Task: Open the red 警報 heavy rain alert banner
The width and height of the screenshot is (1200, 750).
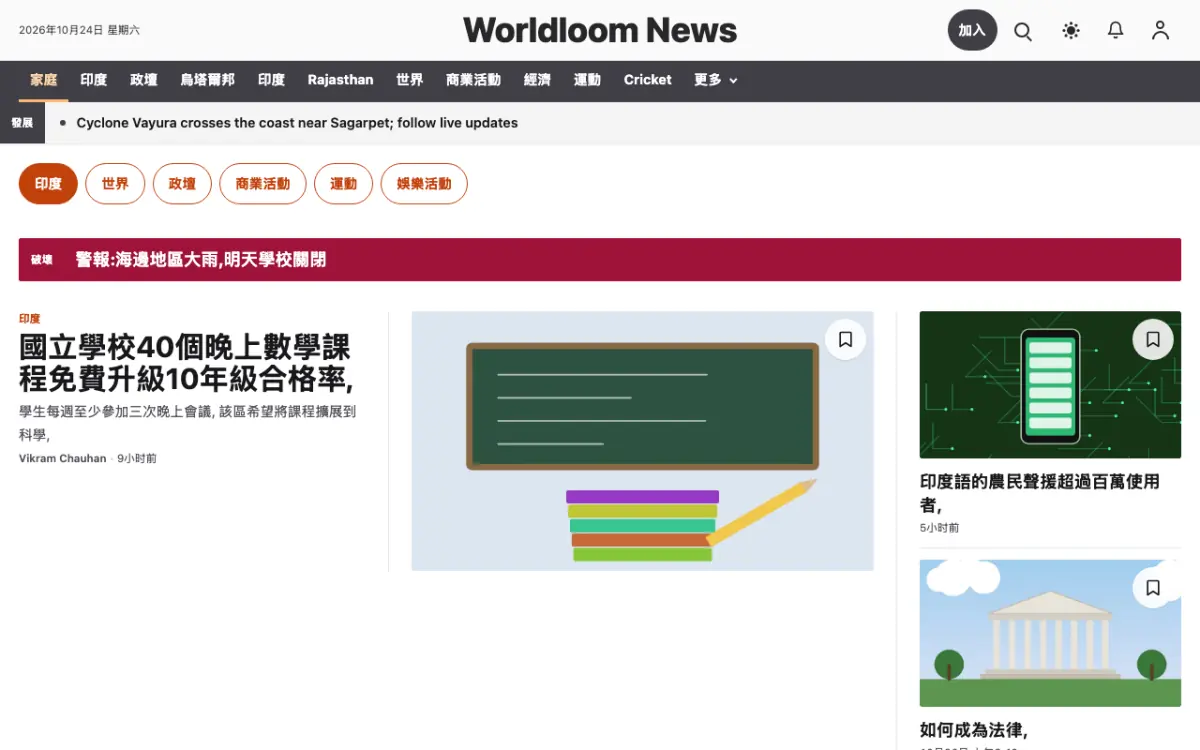Action: (600, 260)
